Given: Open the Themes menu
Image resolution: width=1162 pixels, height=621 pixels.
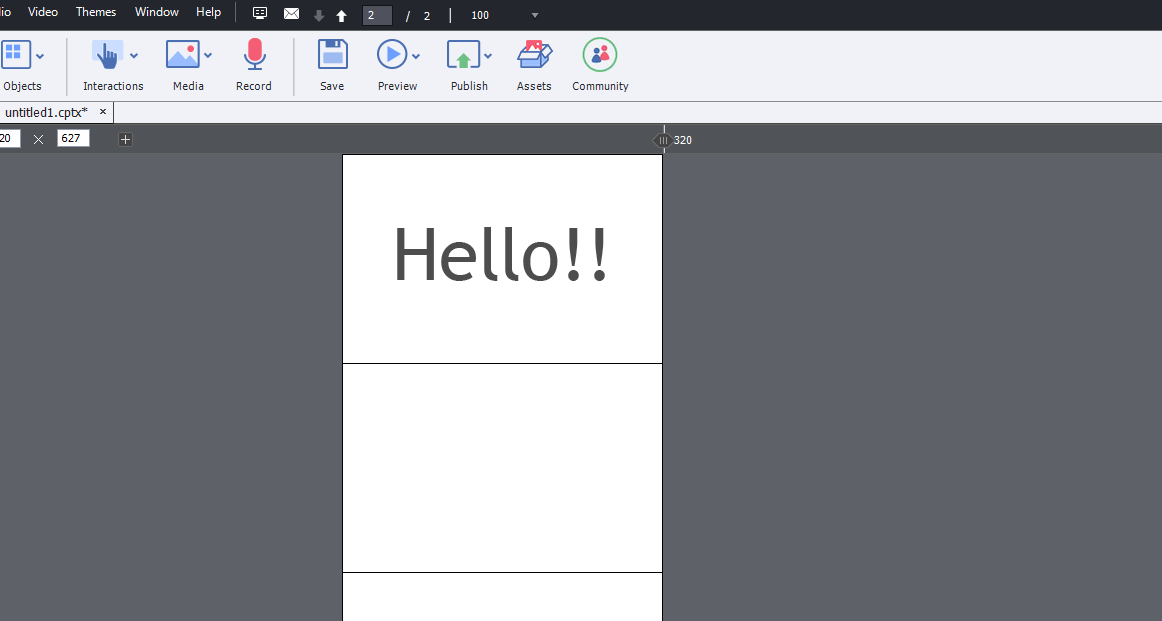Looking at the screenshot, I should 95,11.
